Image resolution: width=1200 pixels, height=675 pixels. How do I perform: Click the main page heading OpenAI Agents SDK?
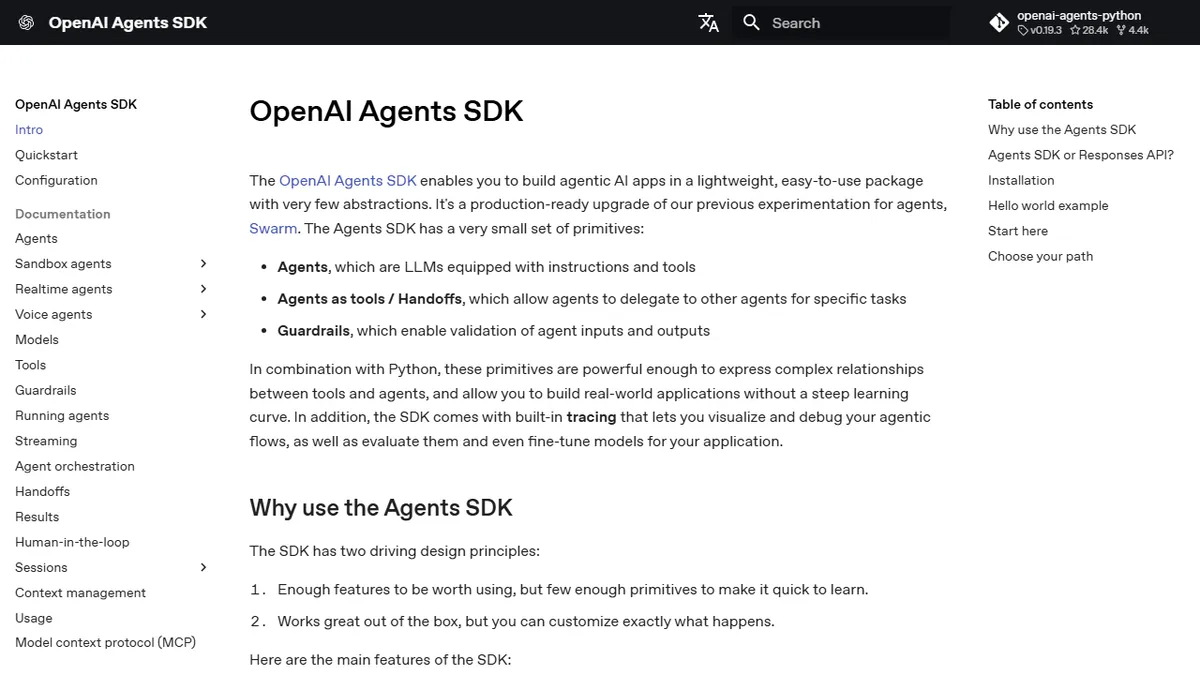click(x=386, y=110)
